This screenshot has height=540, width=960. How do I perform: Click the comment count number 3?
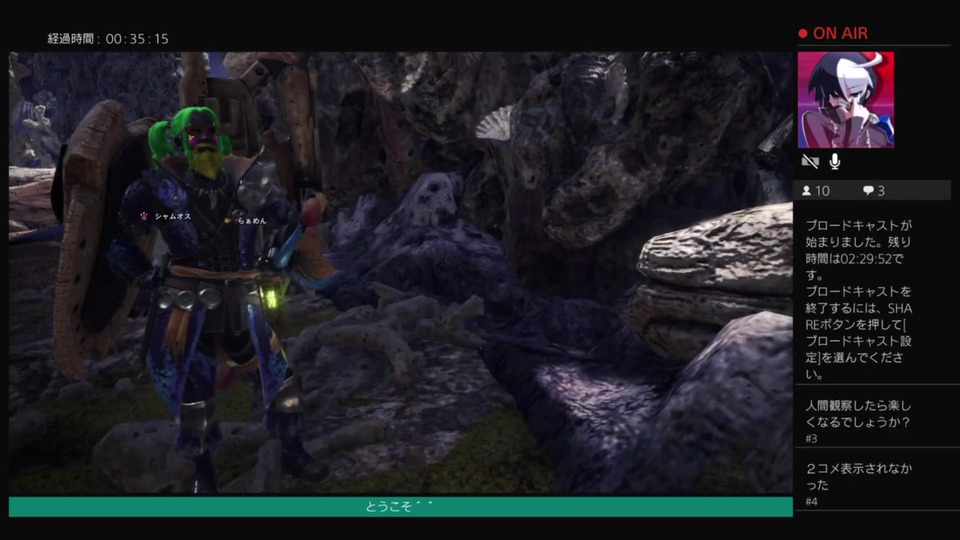coord(881,191)
